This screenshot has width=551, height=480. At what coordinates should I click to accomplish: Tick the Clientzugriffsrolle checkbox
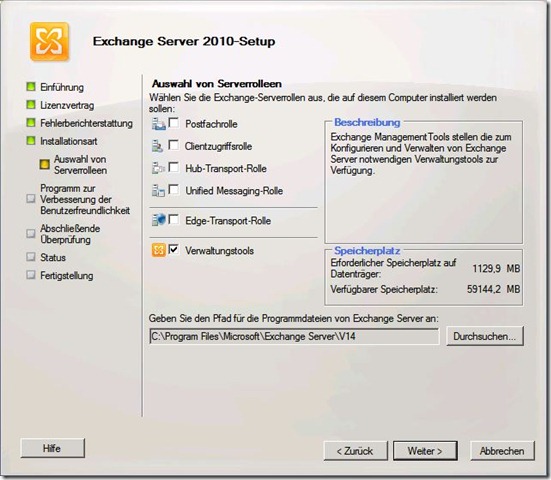(174, 145)
